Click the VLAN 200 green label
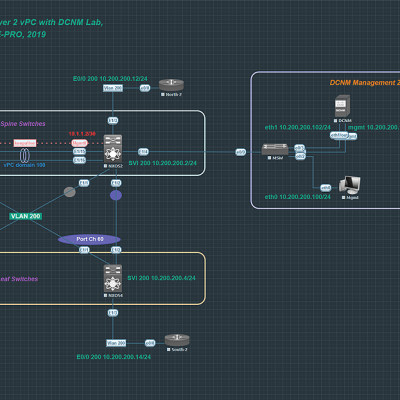The image size is (400, 400). click(26, 216)
